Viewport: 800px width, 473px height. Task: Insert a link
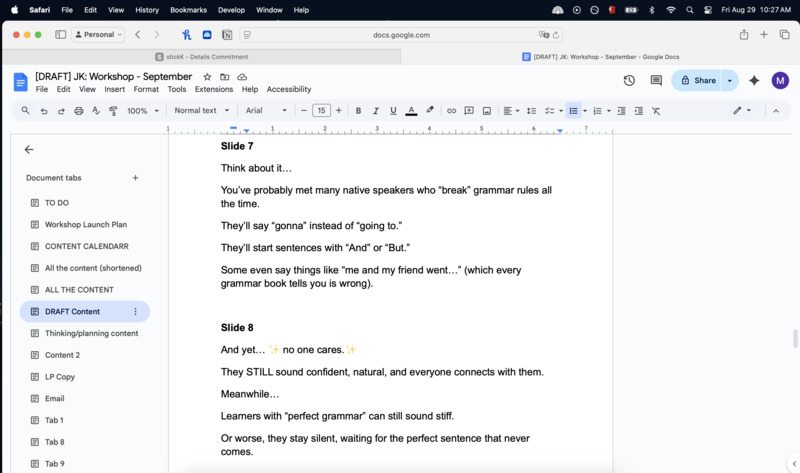pyautogui.click(x=452, y=111)
